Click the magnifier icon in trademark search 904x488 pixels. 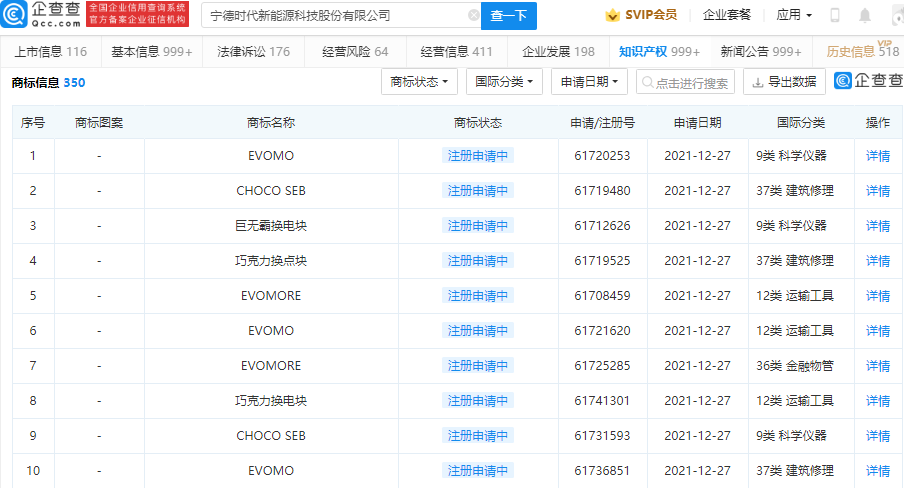(x=647, y=82)
